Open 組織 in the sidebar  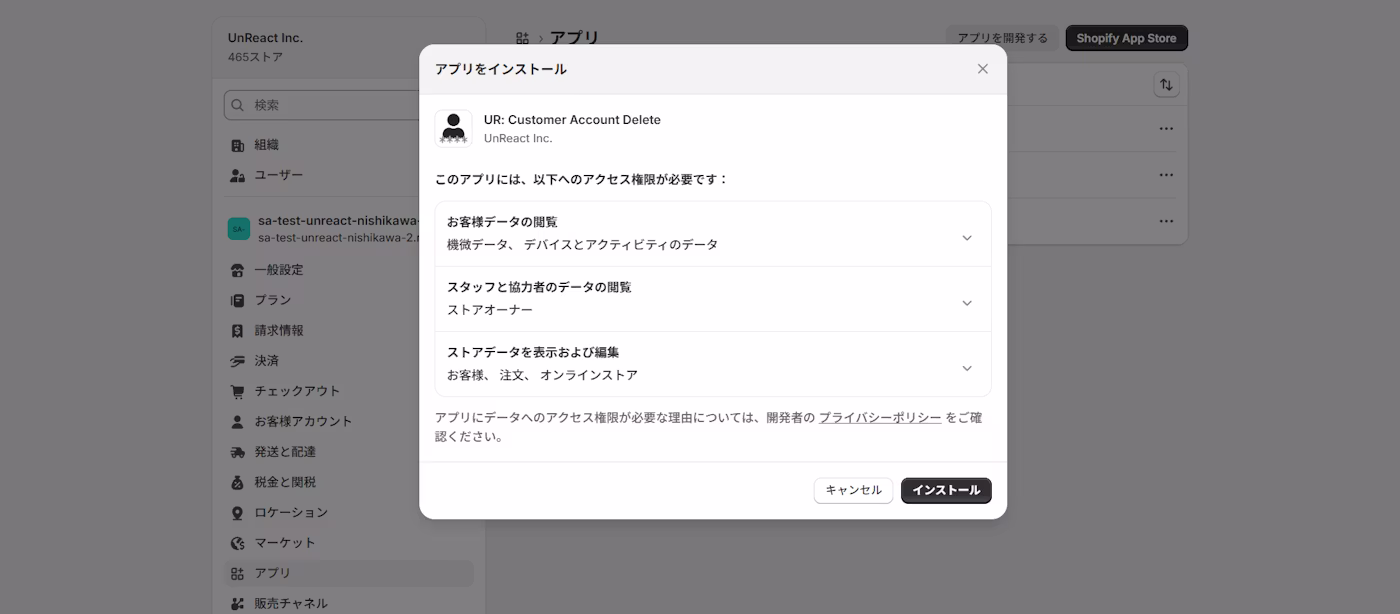348,145
